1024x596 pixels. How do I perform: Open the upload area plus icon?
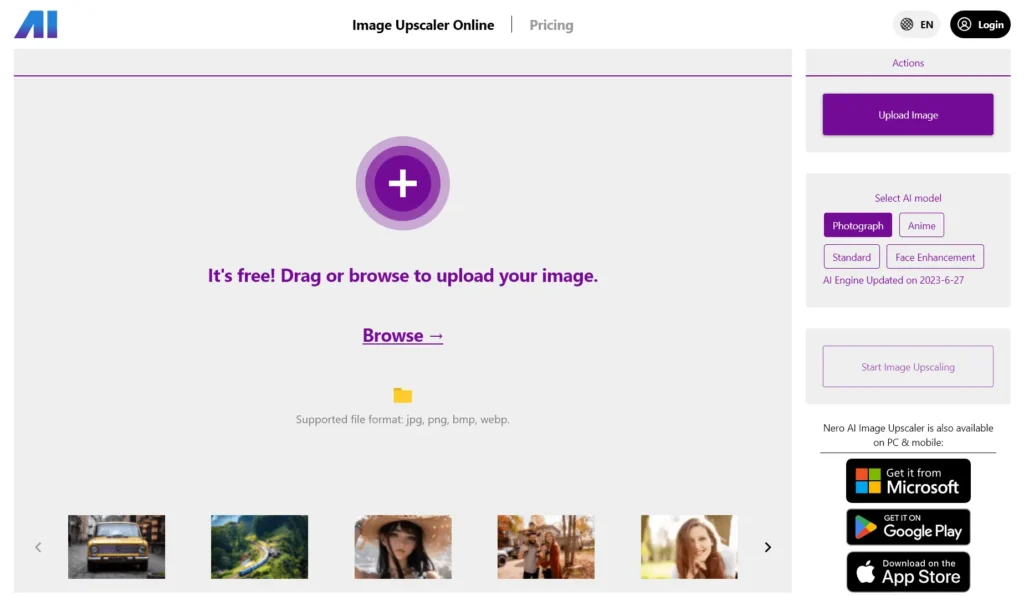click(x=403, y=183)
